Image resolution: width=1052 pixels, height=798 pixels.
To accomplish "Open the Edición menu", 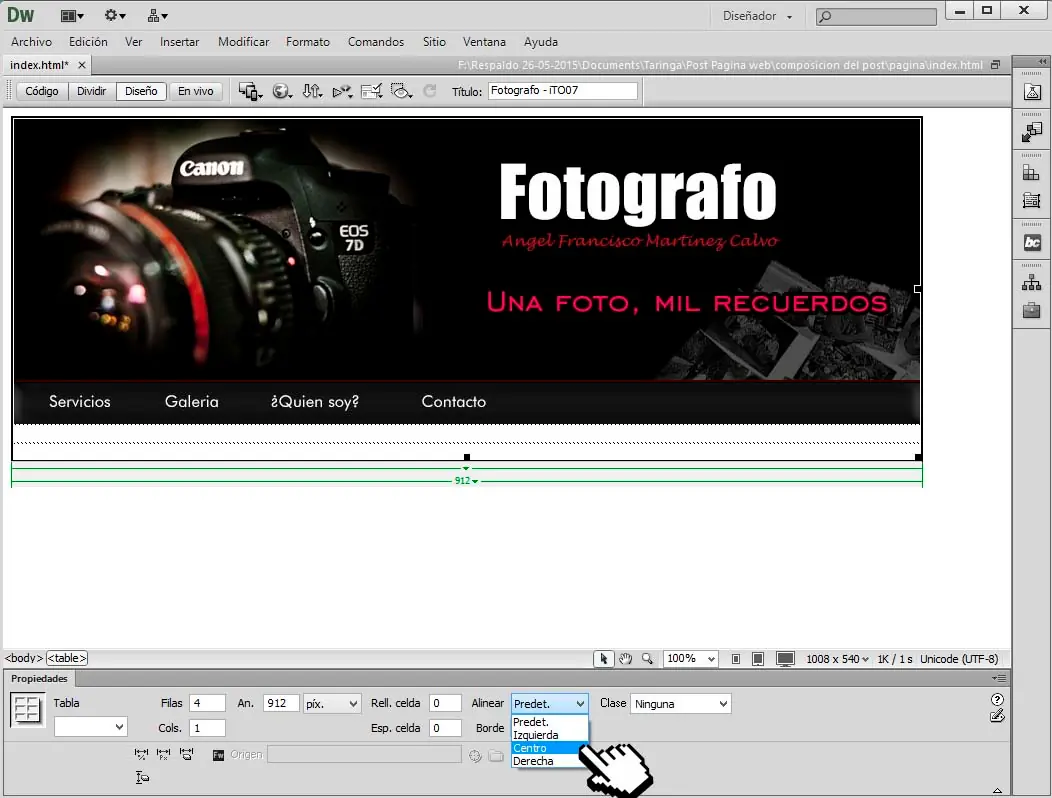I will [x=88, y=42].
